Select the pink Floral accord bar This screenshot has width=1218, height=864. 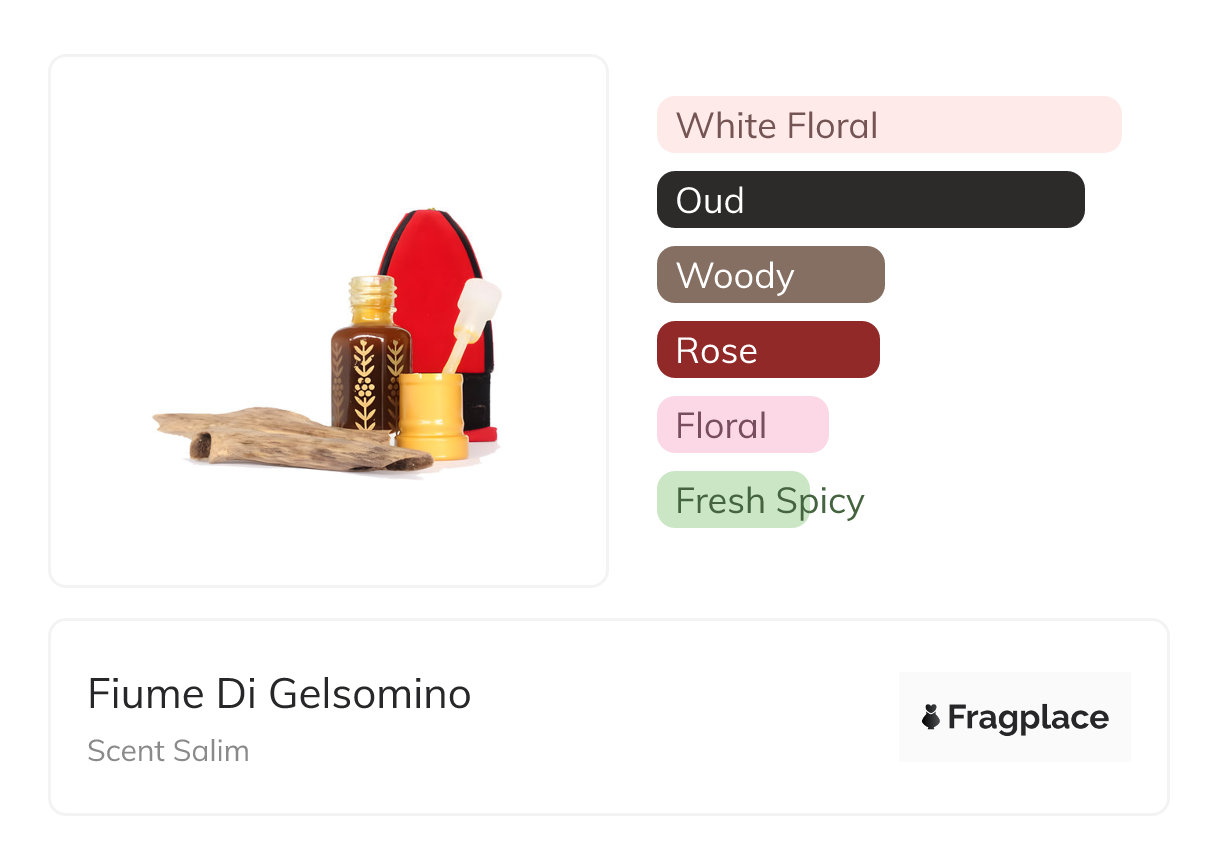tap(742, 425)
